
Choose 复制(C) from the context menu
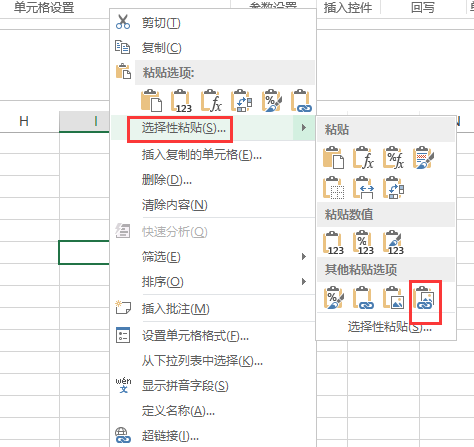pos(161,48)
